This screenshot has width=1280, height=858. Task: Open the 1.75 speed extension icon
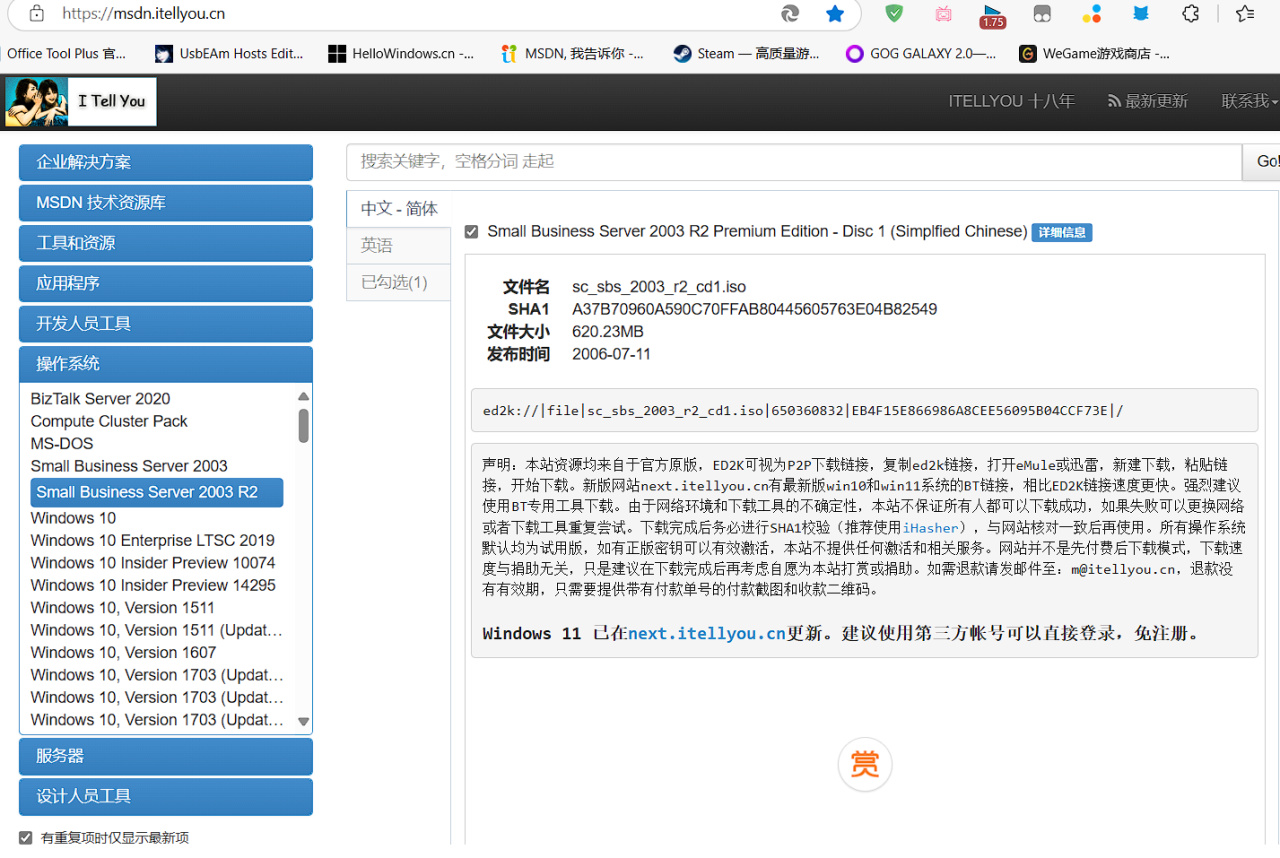(x=992, y=14)
